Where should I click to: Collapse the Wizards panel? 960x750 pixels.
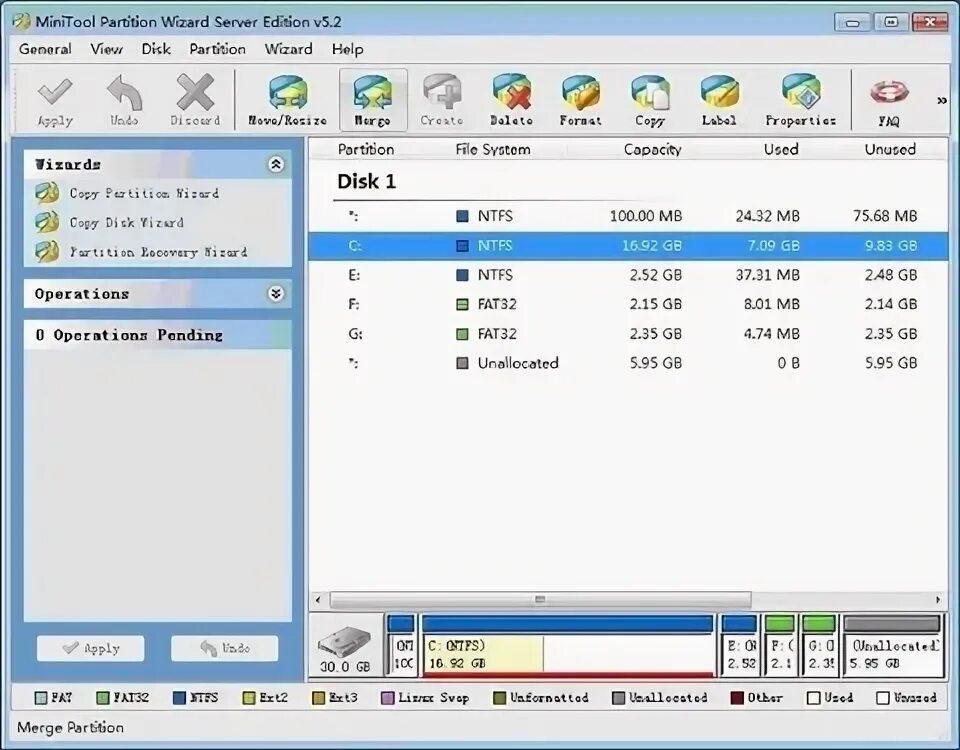coord(276,164)
